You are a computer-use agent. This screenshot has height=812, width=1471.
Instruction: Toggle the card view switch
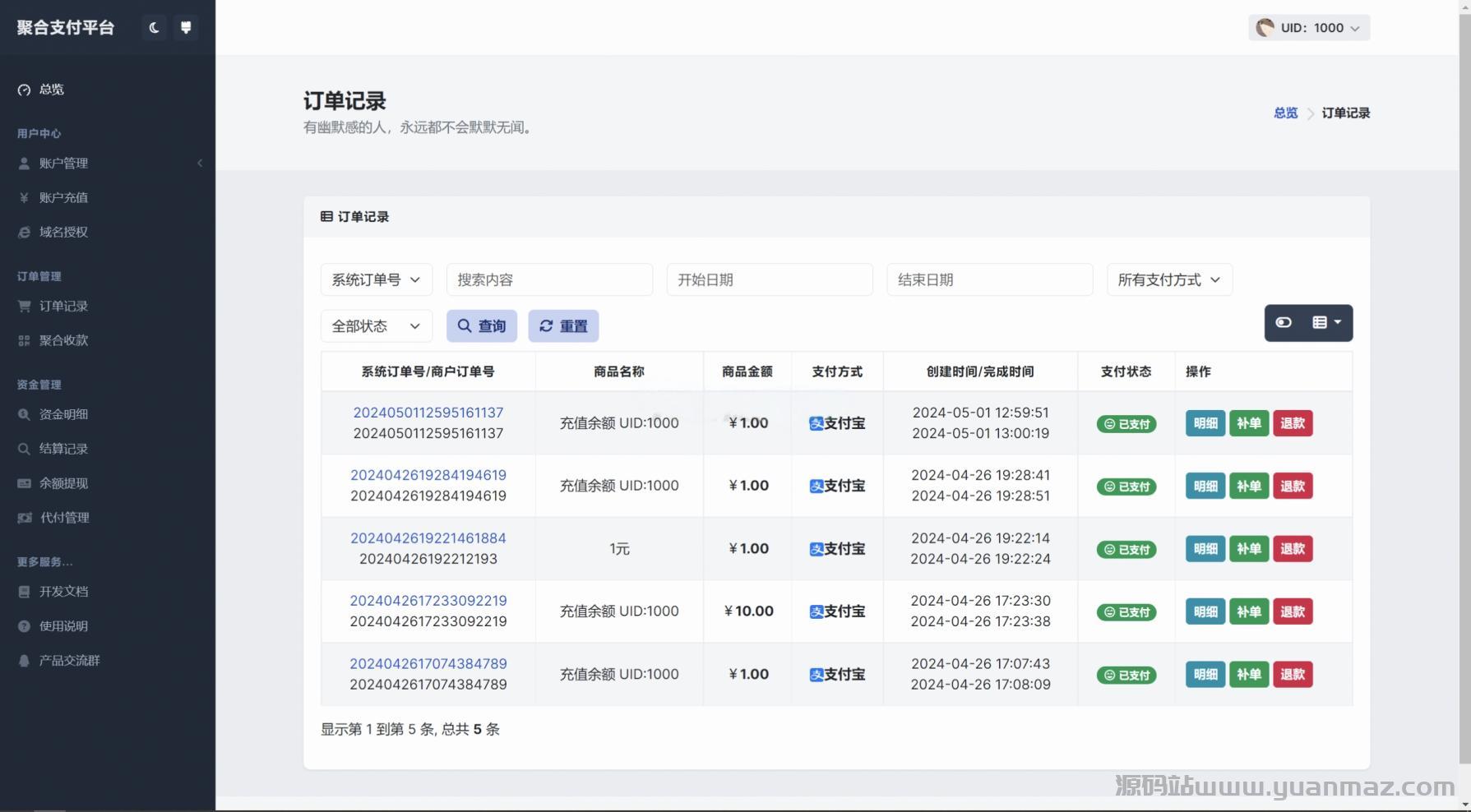[x=1284, y=323]
